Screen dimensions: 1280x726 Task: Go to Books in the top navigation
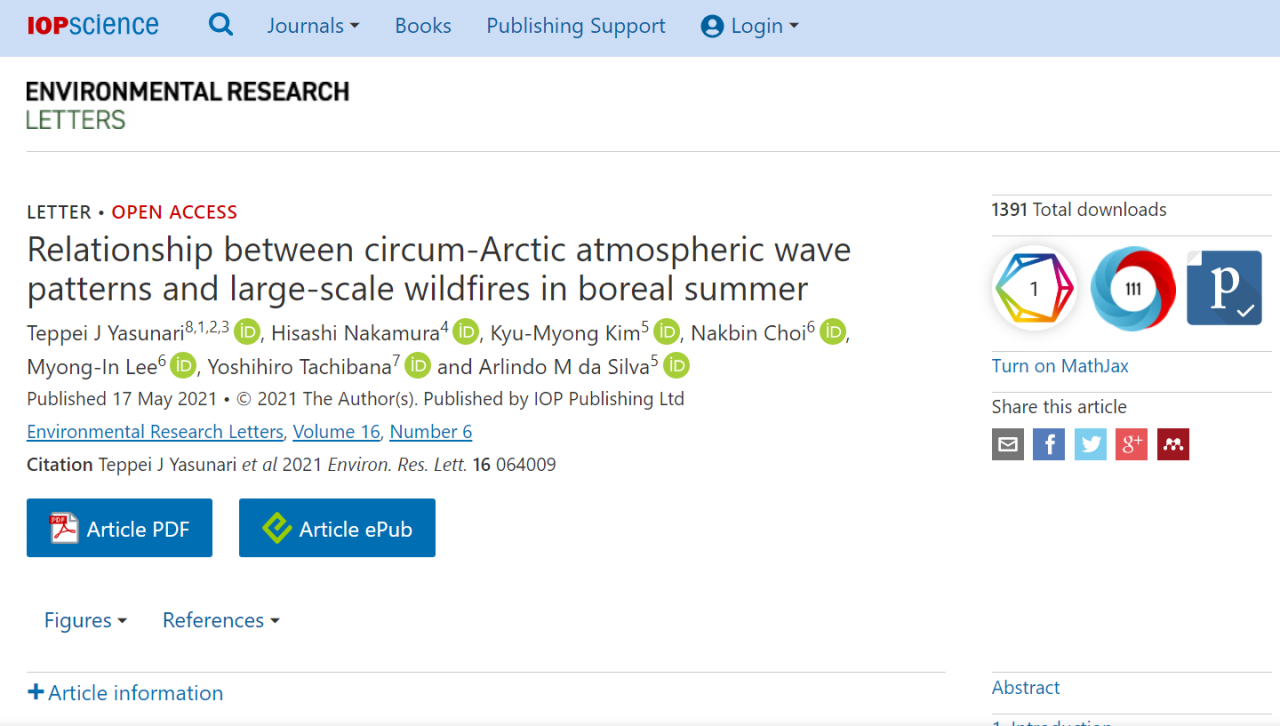coord(423,26)
